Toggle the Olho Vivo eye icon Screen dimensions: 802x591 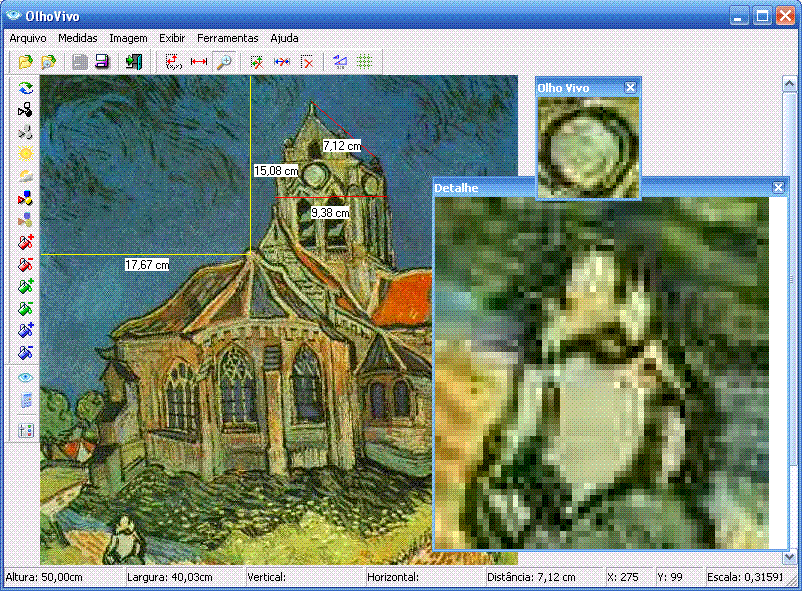(26, 378)
